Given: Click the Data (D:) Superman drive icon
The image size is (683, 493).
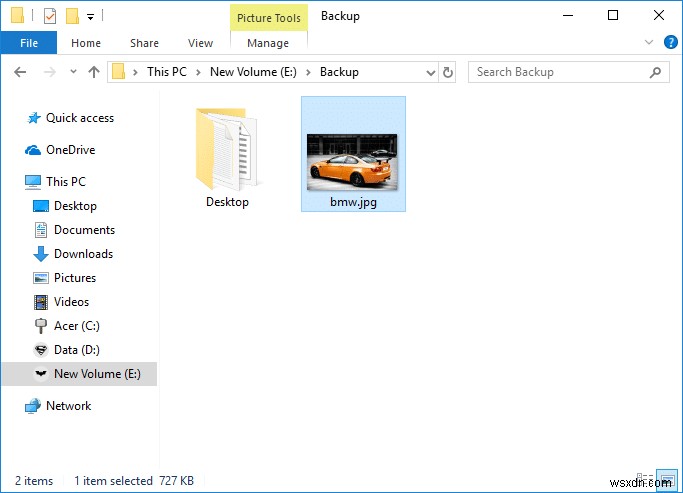Looking at the screenshot, I should pyautogui.click(x=41, y=350).
